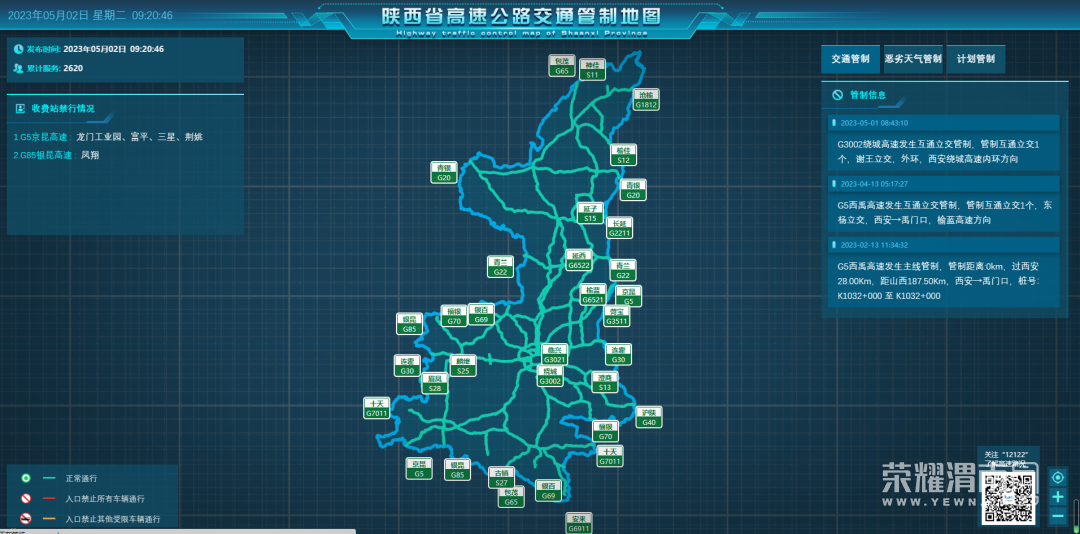Click the 京昆 G5 shield at southwest corner
Viewport: 1080px width, 534px height.
tap(419, 469)
